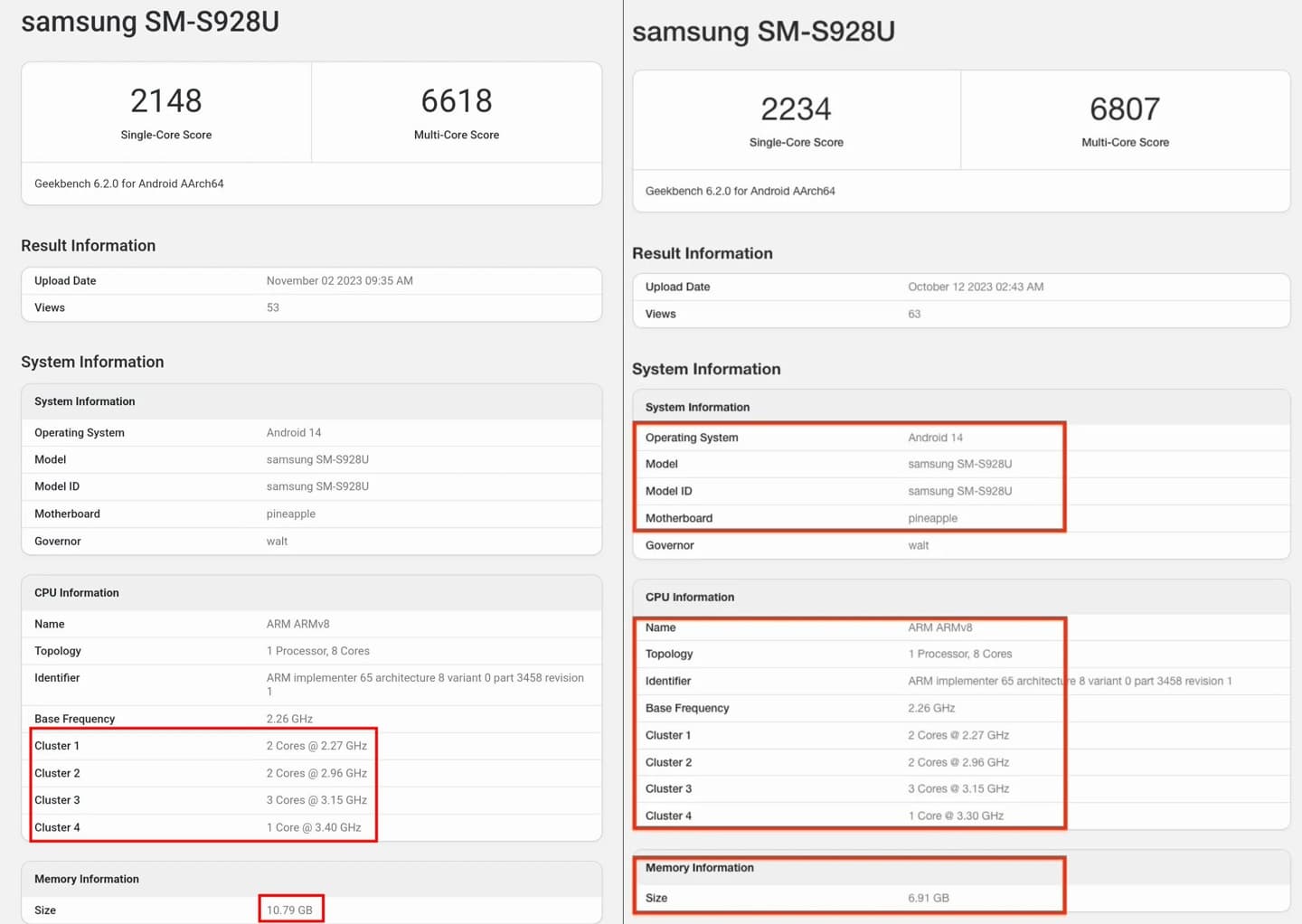Select the left Views count 53

click(273, 307)
